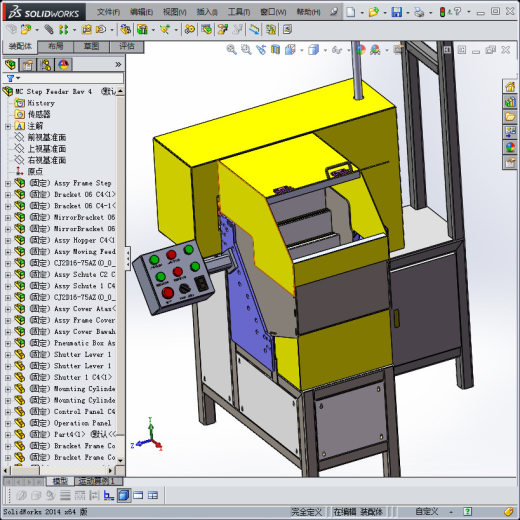
Task: Open the Appearances color ball in task pane
Action: (510, 147)
